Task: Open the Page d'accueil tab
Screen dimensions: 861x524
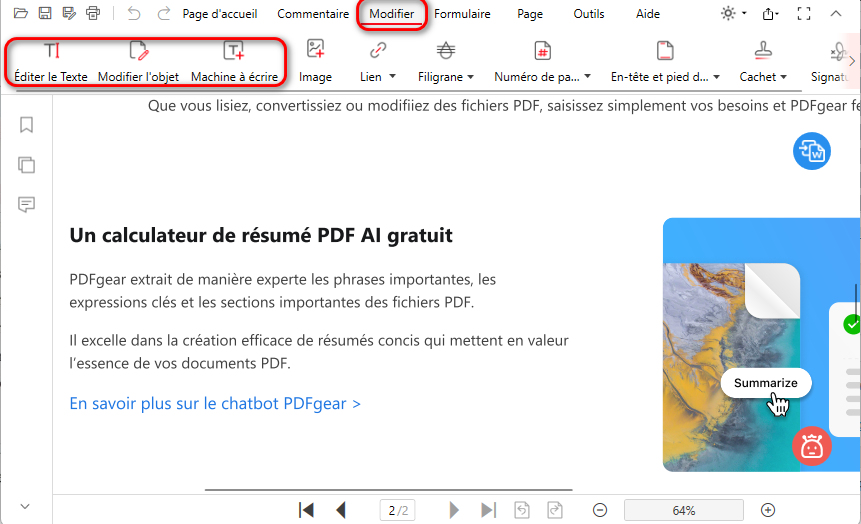Action: [220, 14]
